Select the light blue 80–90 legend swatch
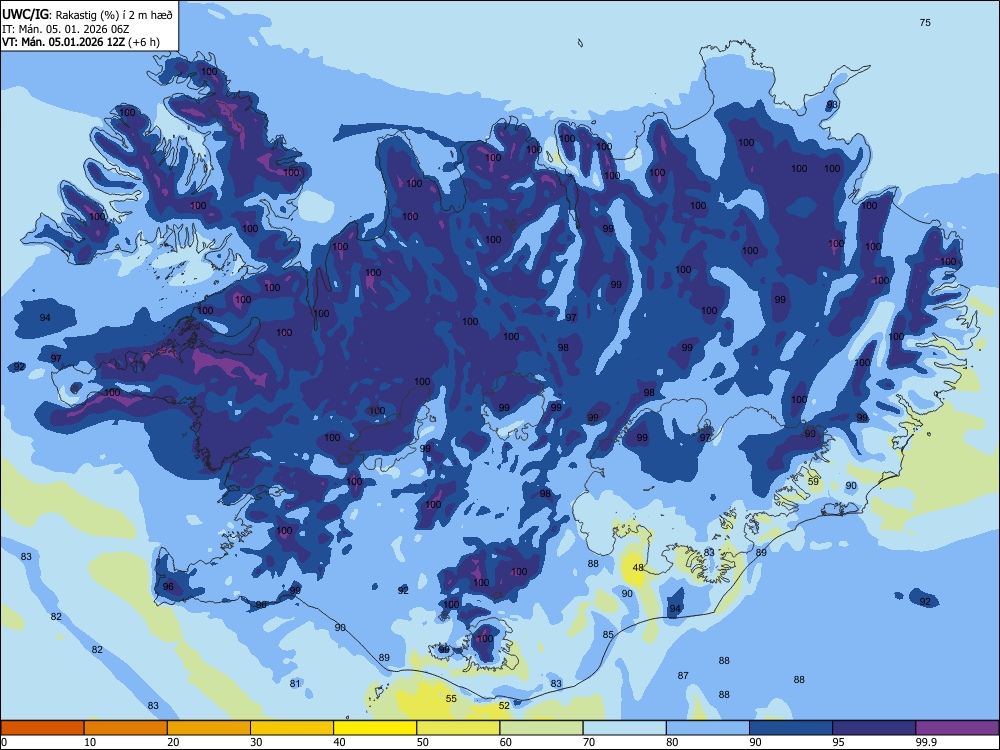Screen dimensions: 1000x750 click(x=708, y=728)
